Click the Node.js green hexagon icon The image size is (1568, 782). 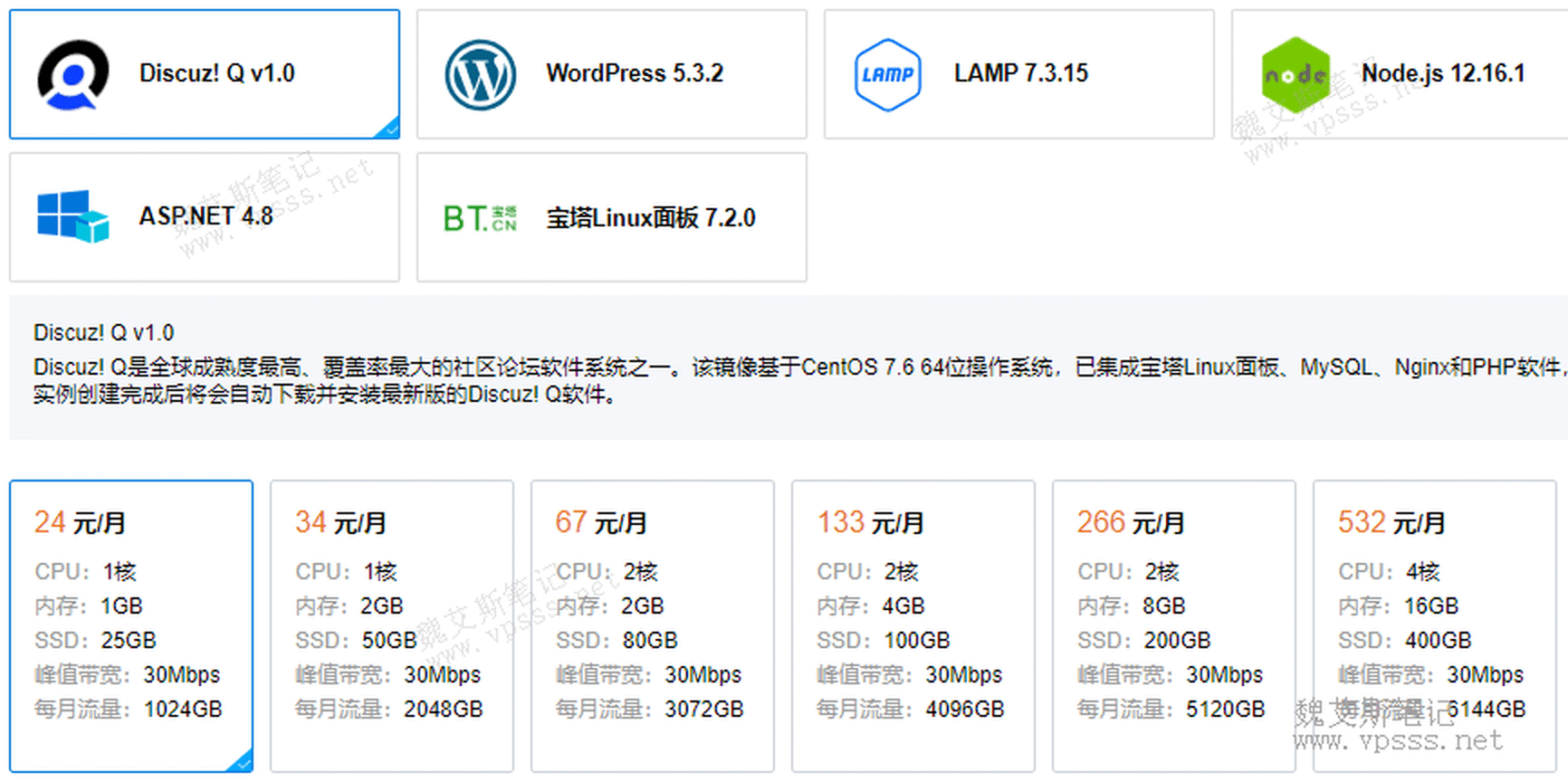(1296, 75)
